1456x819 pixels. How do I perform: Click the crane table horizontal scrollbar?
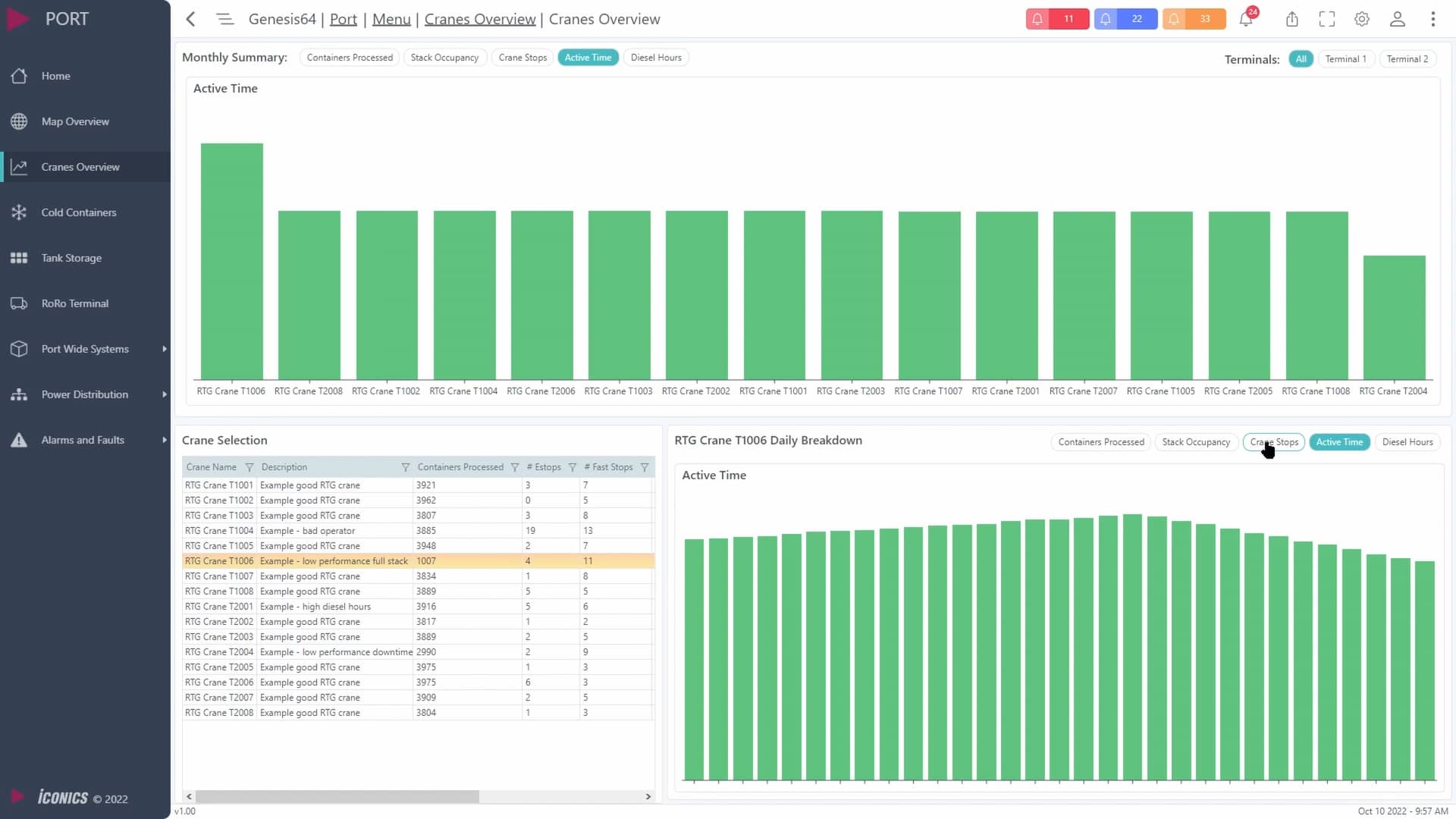point(337,796)
